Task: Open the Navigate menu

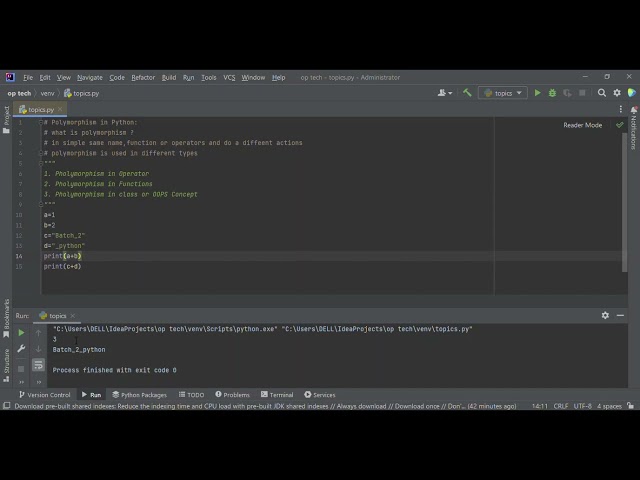Action: click(x=90, y=77)
